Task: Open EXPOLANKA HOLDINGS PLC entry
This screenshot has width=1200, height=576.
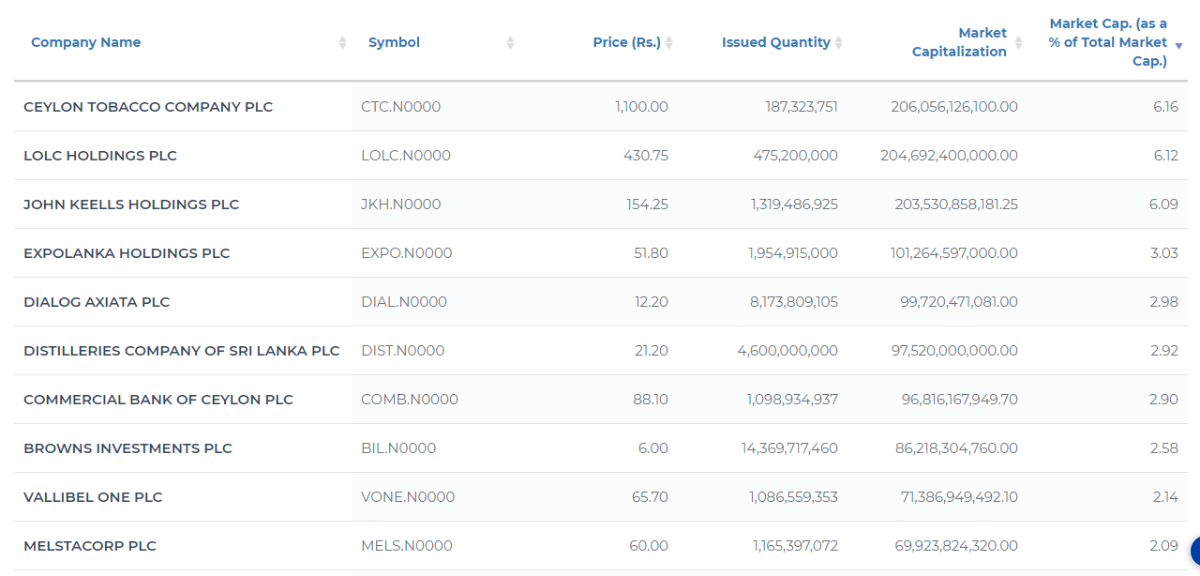Action: point(127,253)
